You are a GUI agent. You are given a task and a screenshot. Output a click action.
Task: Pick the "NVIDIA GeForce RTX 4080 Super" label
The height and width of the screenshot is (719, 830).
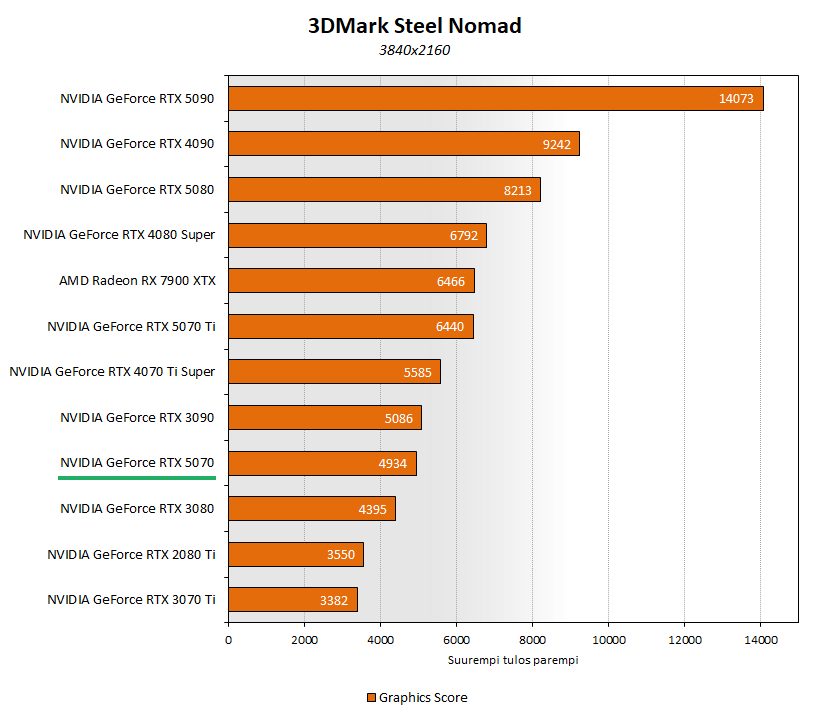coord(119,235)
